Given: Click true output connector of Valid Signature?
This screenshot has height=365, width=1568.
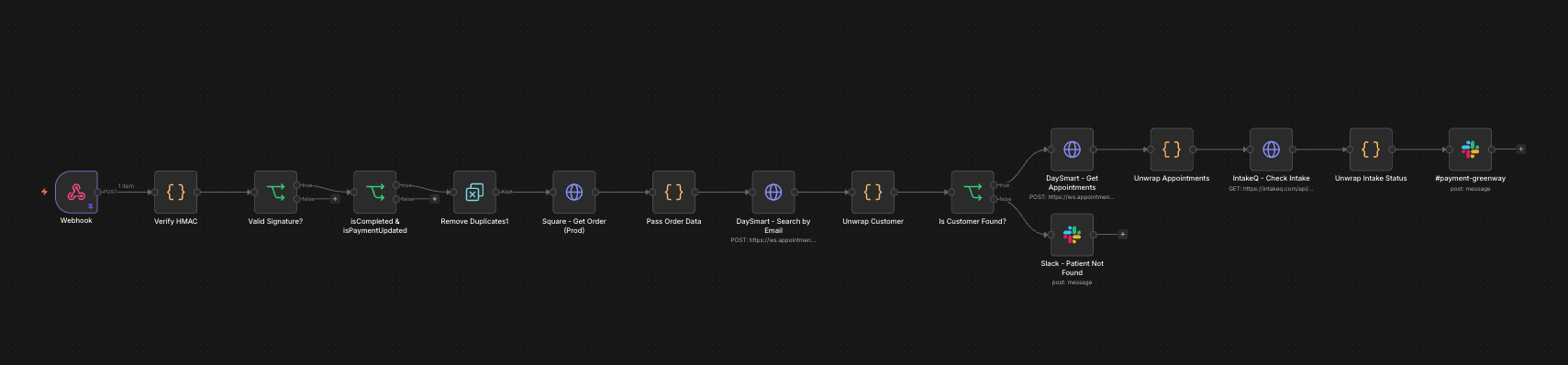Looking at the screenshot, I should 296,185.
